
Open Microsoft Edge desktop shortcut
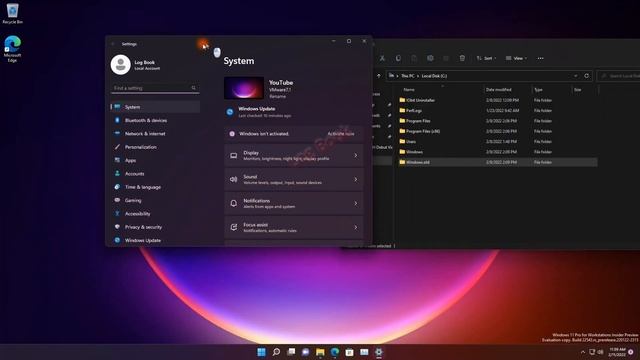coord(12,49)
